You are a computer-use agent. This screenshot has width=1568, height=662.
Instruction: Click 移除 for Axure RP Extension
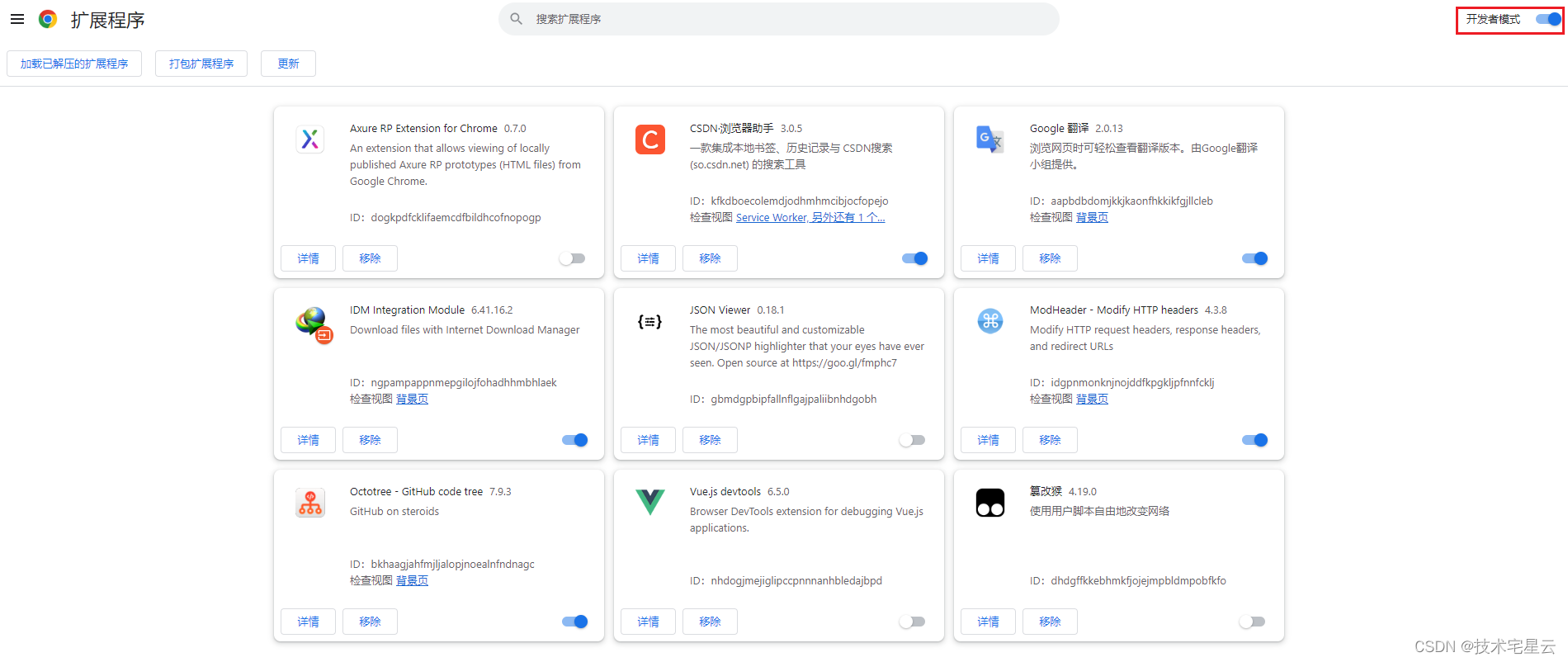coord(370,258)
